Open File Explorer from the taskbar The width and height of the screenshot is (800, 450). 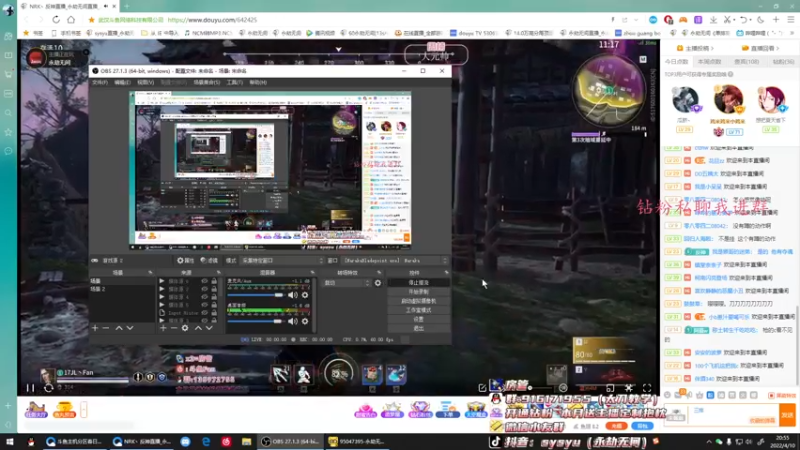[x=246, y=442]
